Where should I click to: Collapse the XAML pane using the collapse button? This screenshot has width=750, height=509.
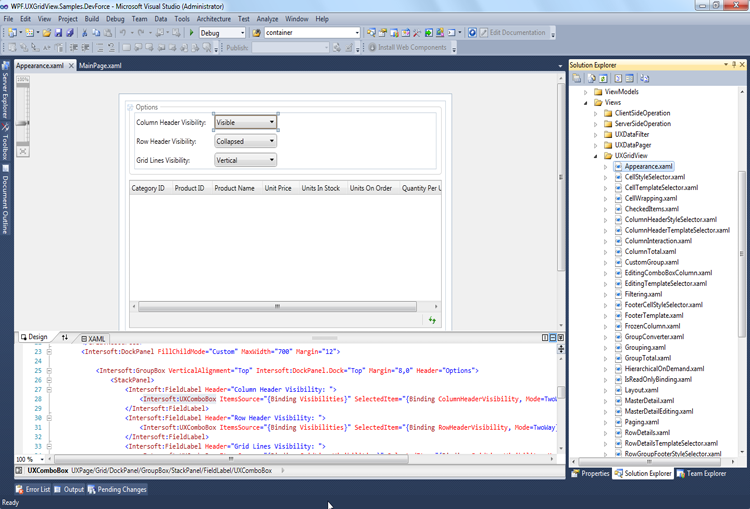click(561, 338)
